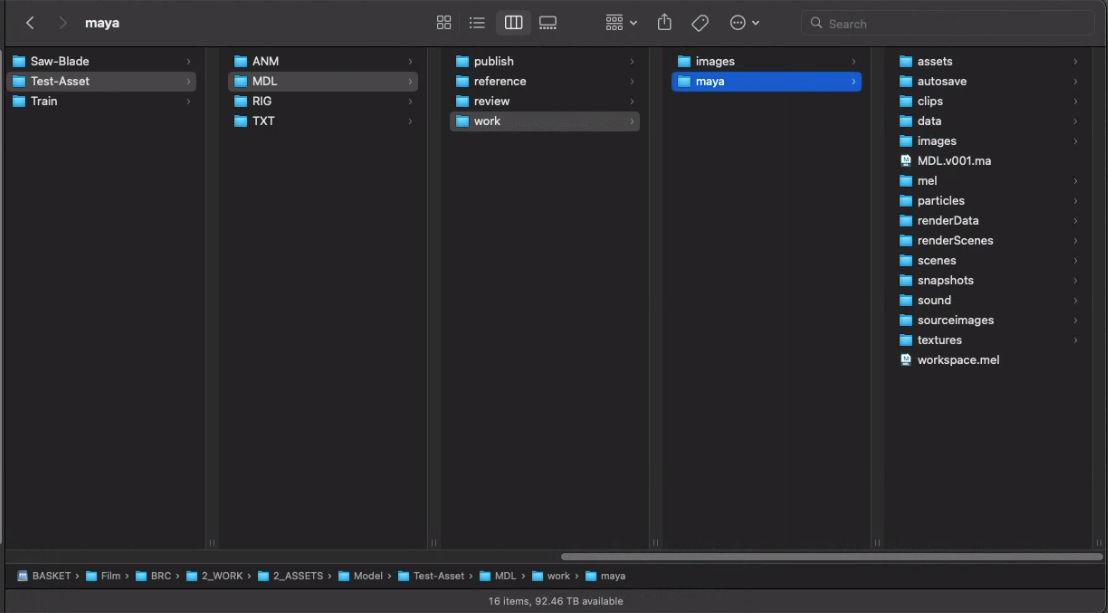Select the publish folder
This screenshot has width=1108, height=613.
[x=493, y=61]
